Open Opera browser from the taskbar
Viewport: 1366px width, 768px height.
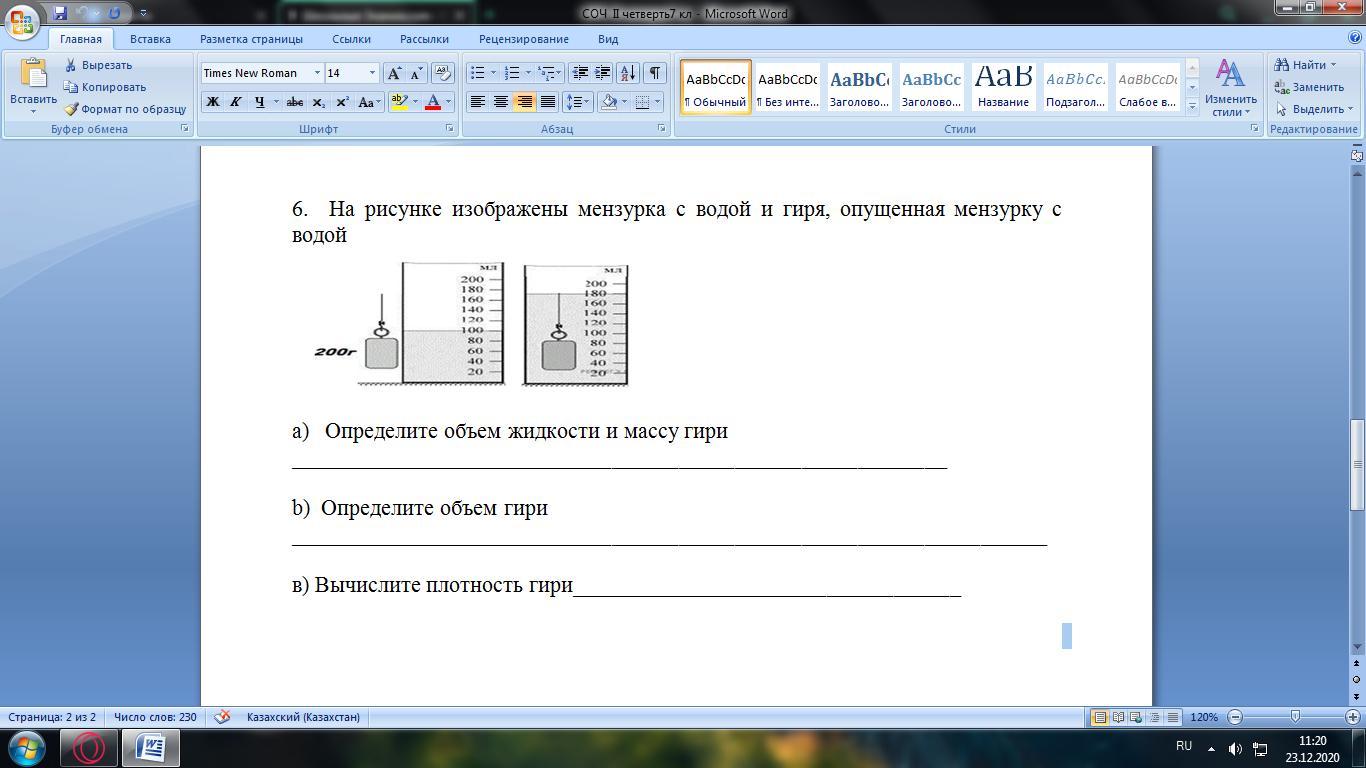pos(89,747)
